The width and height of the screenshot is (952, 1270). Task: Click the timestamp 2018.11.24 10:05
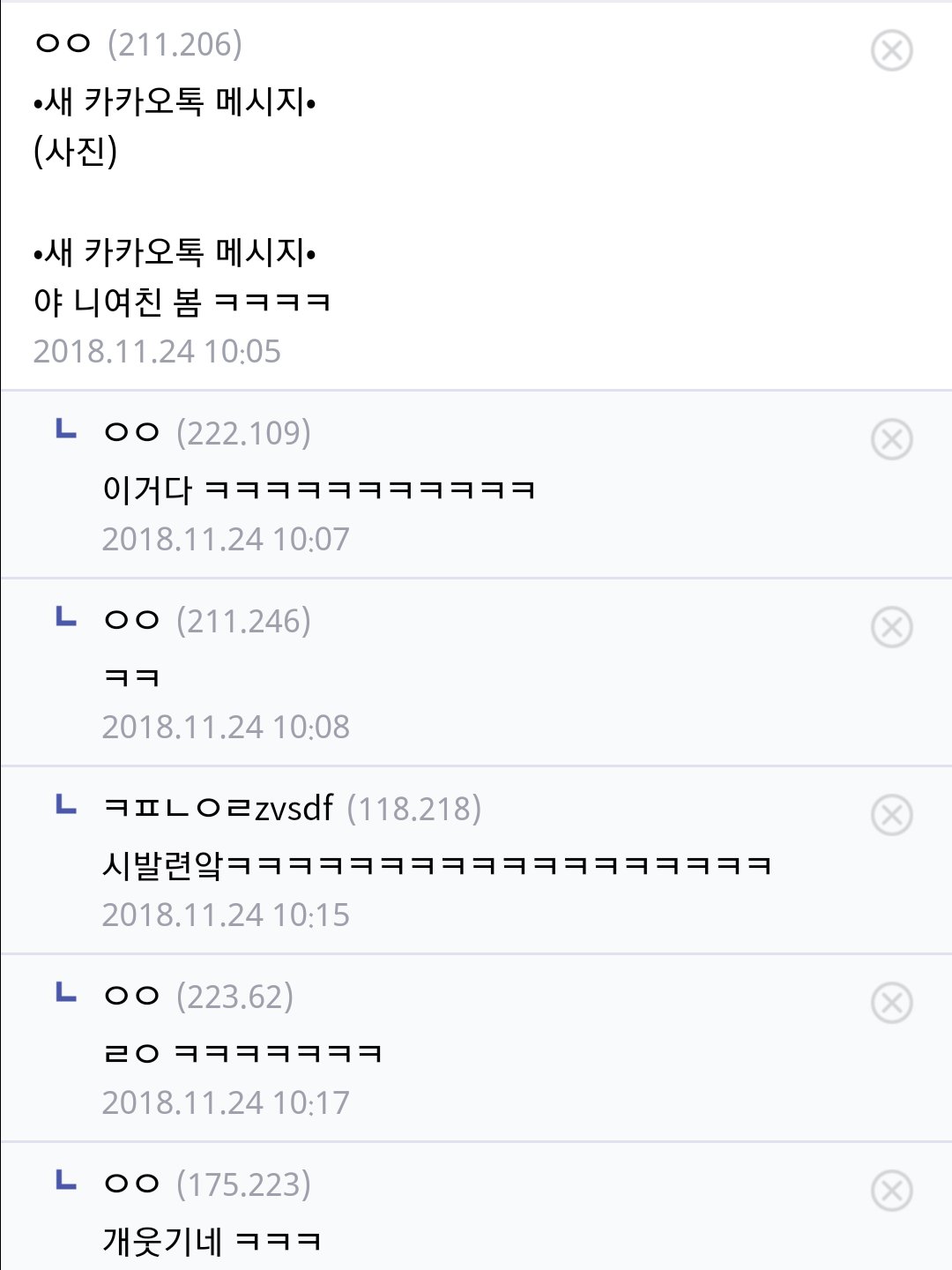(x=157, y=351)
